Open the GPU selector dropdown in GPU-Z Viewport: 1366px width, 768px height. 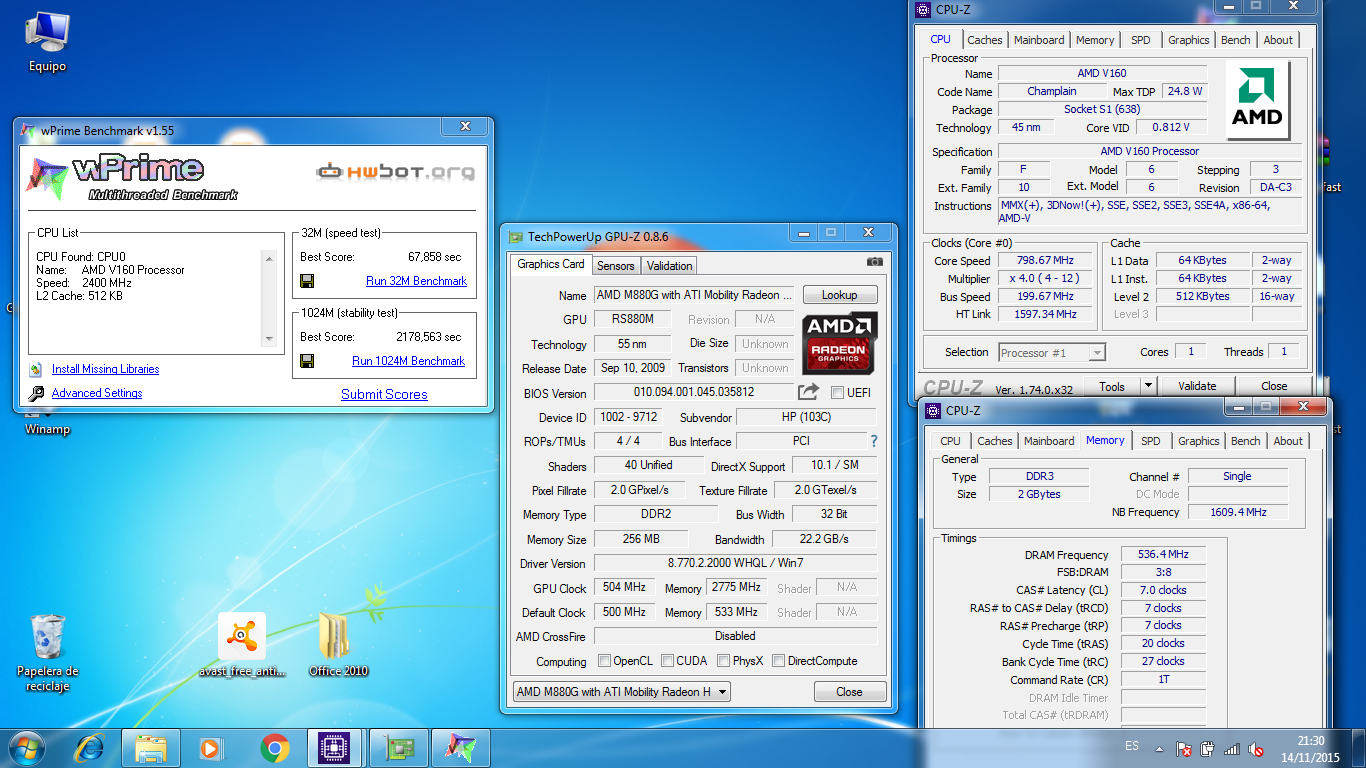[x=622, y=691]
